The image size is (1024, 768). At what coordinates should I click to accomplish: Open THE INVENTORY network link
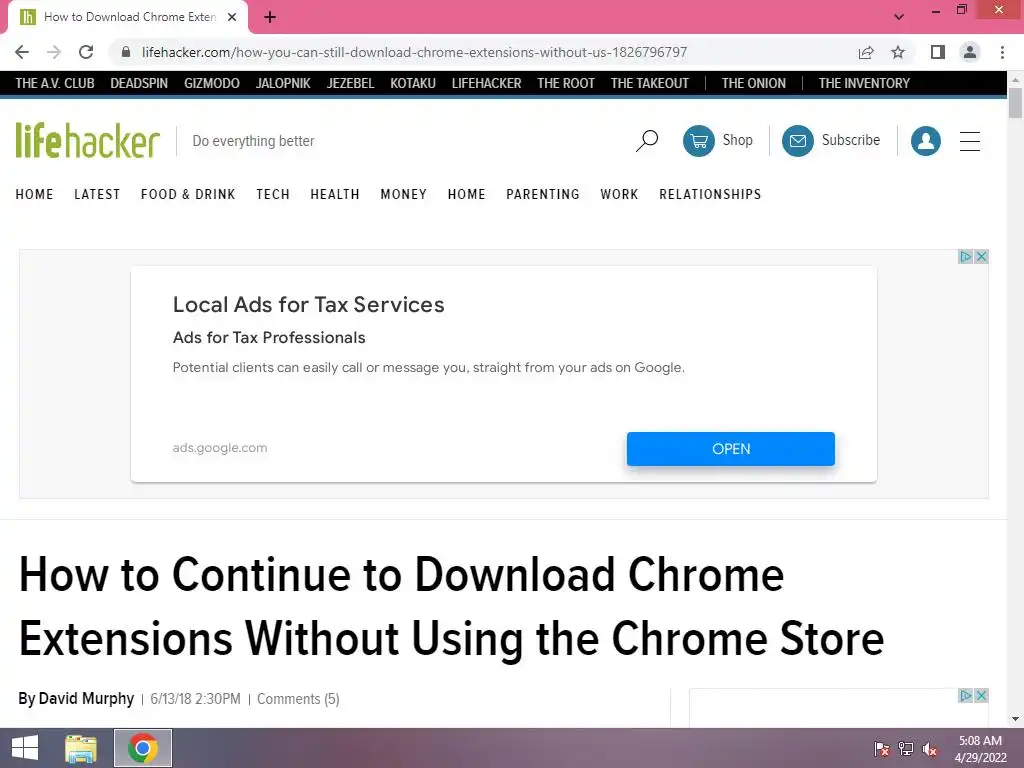click(x=864, y=83)
